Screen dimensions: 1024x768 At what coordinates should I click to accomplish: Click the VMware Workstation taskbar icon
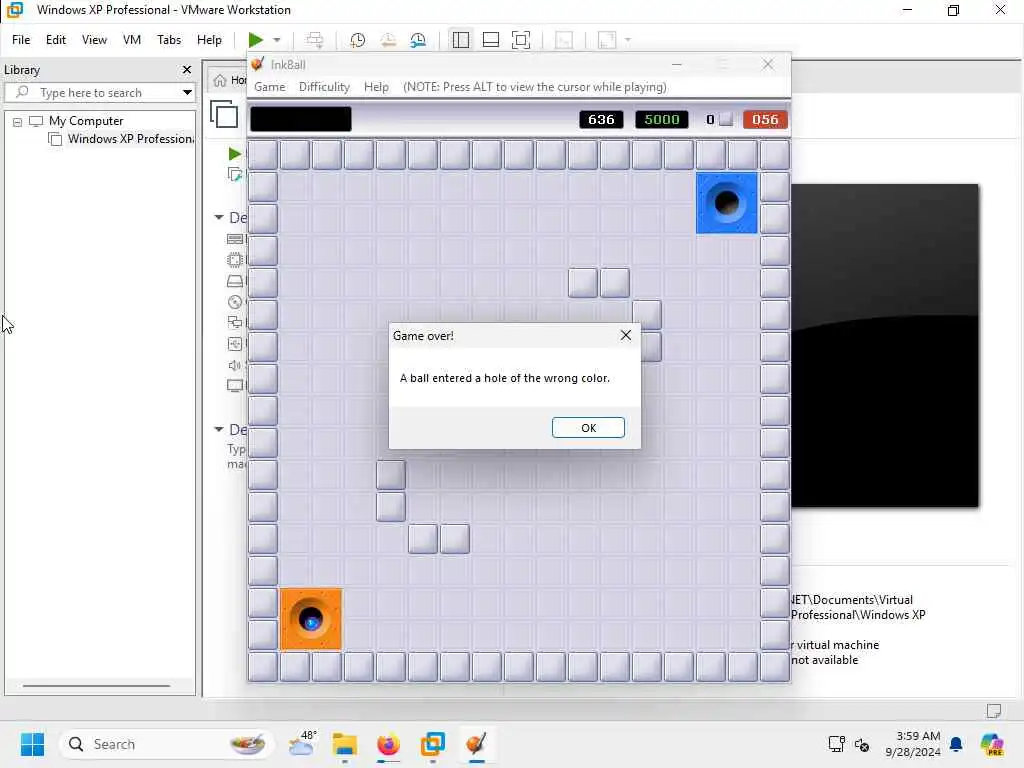click(432, 744)
